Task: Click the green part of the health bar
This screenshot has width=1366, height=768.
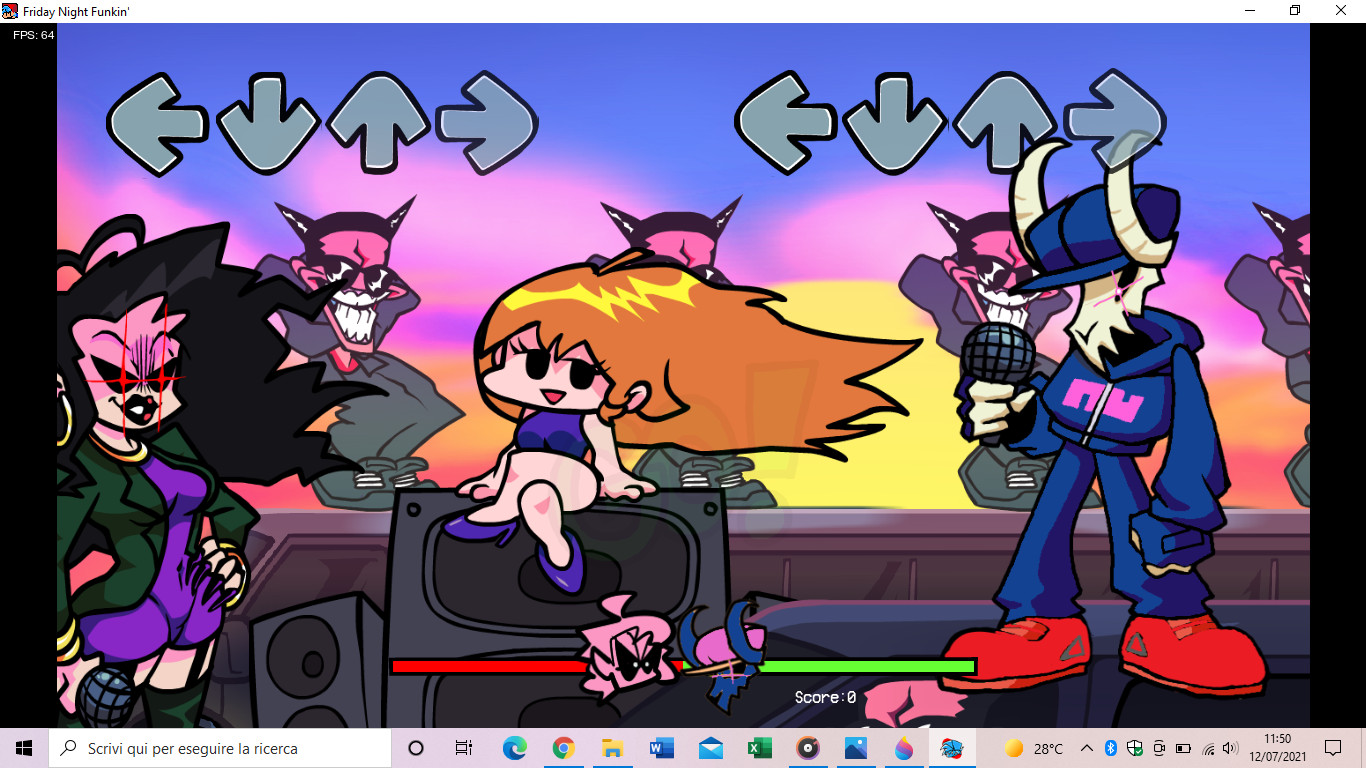Action: coord(870,666)
